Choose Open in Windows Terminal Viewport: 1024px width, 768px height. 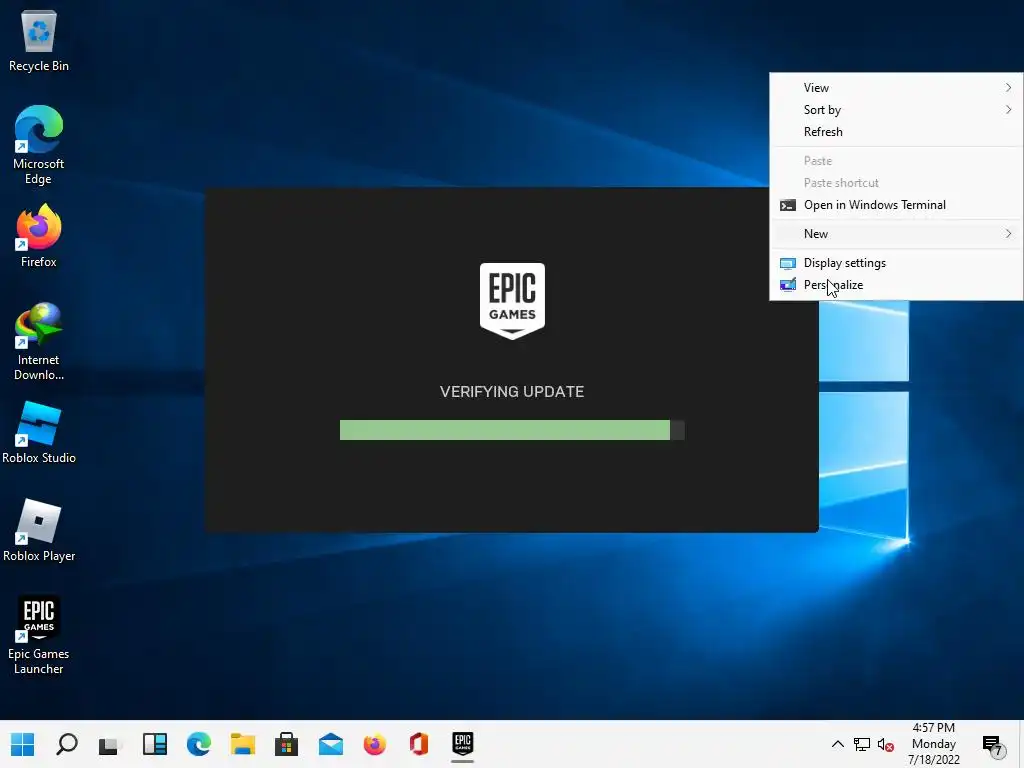coord(896,205)
